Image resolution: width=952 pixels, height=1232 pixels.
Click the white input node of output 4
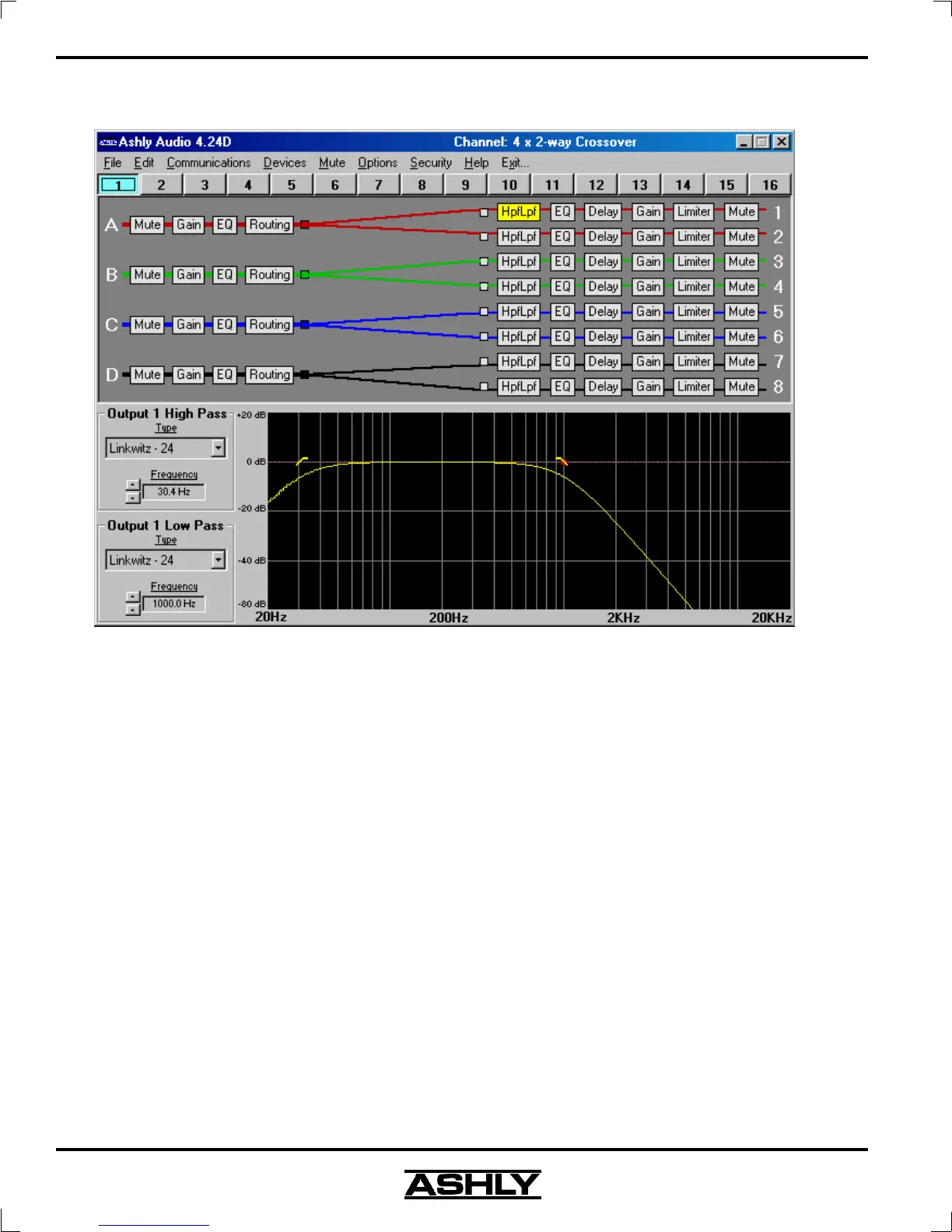(484, 286)
